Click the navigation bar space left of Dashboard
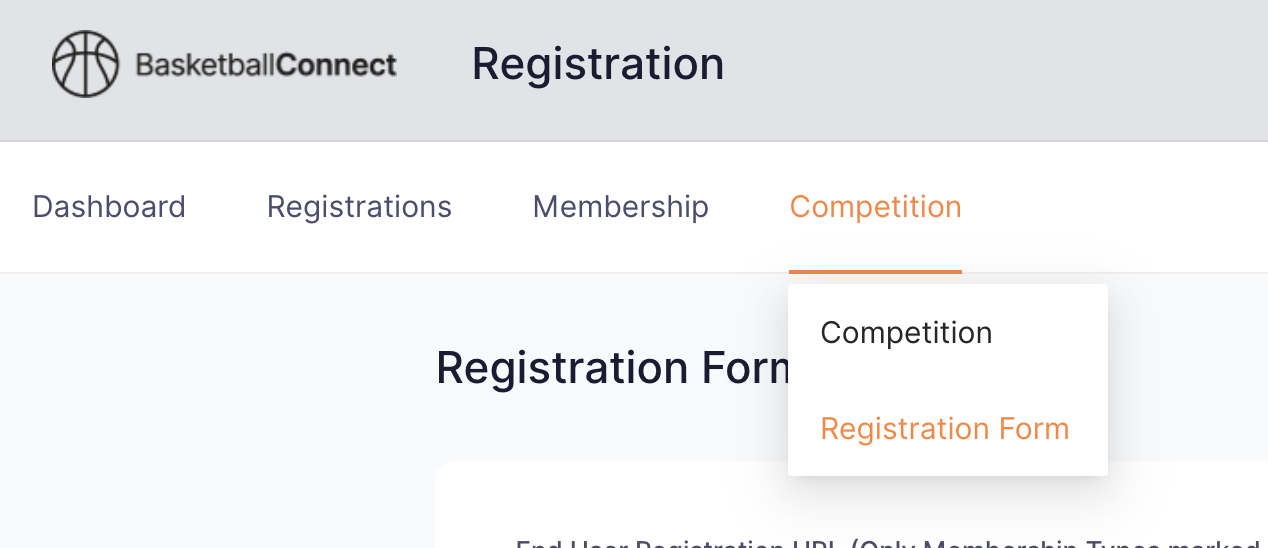Viewport: 1268px width, 548px height. pyautogui.click(x=15, y=207)
